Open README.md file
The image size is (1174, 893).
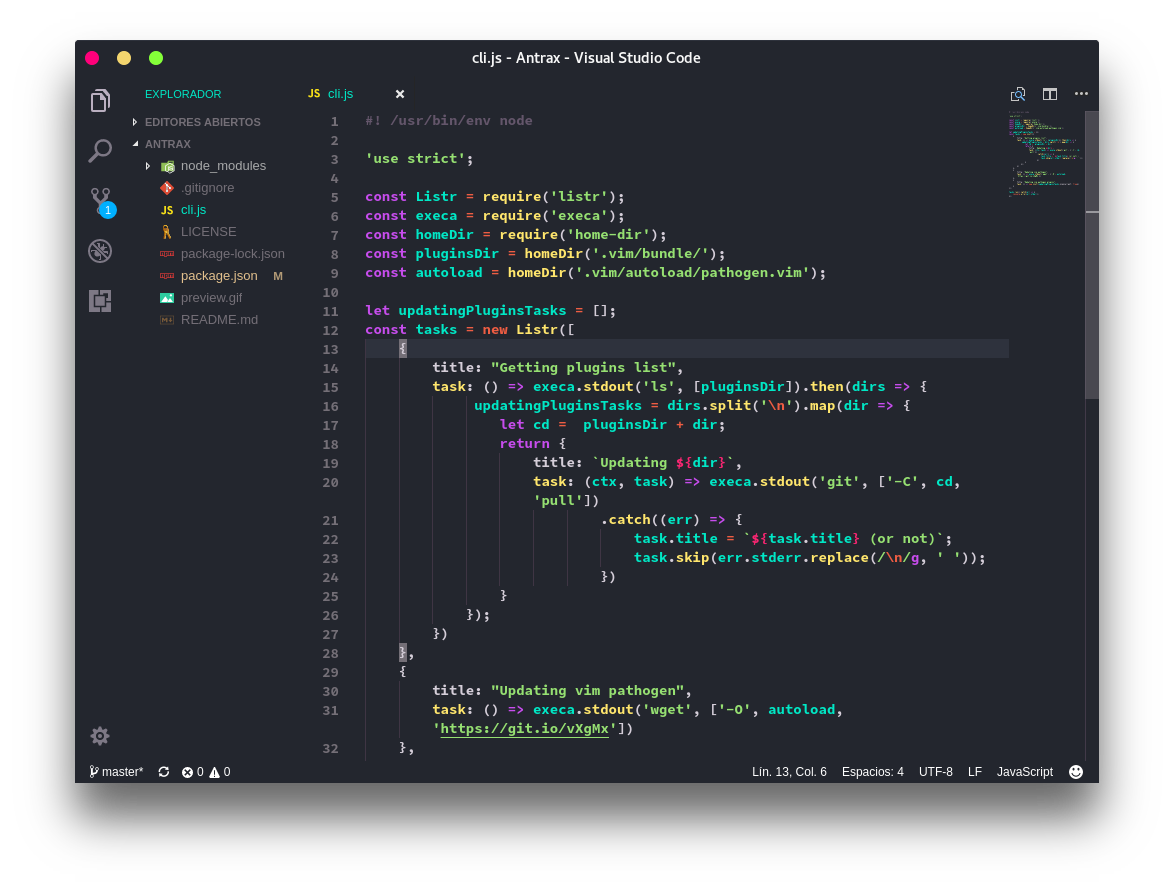tap(219, 320)
